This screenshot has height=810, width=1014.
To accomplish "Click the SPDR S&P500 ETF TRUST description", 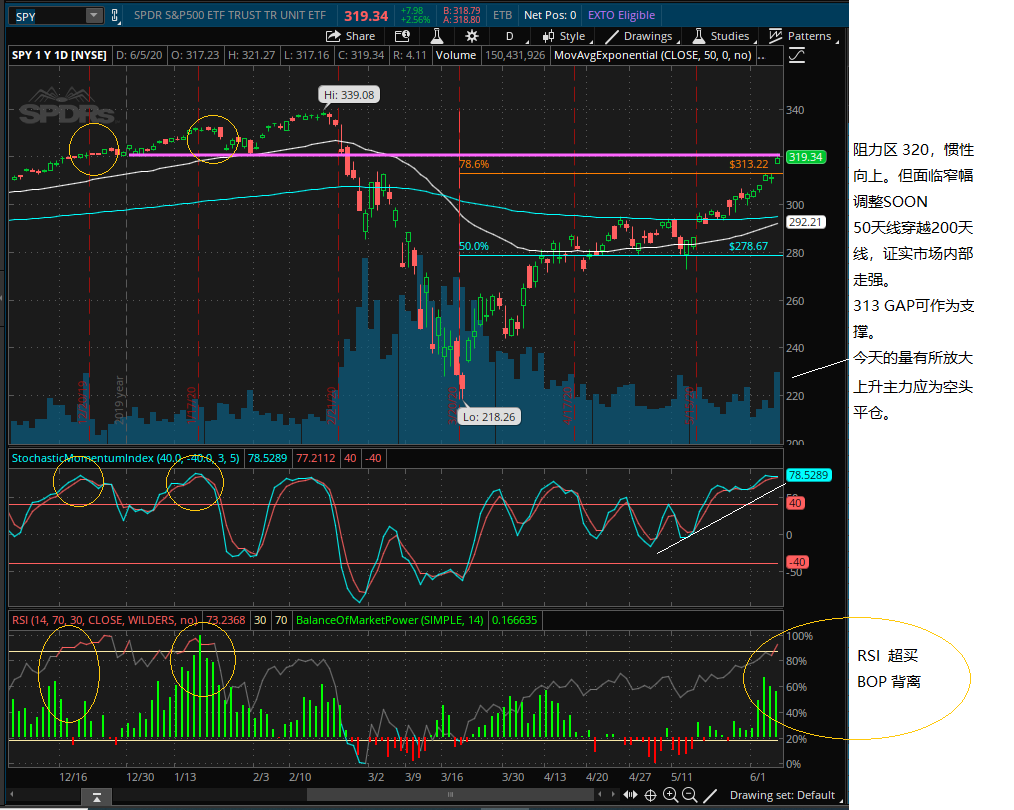I will click(x=230, y=16).
